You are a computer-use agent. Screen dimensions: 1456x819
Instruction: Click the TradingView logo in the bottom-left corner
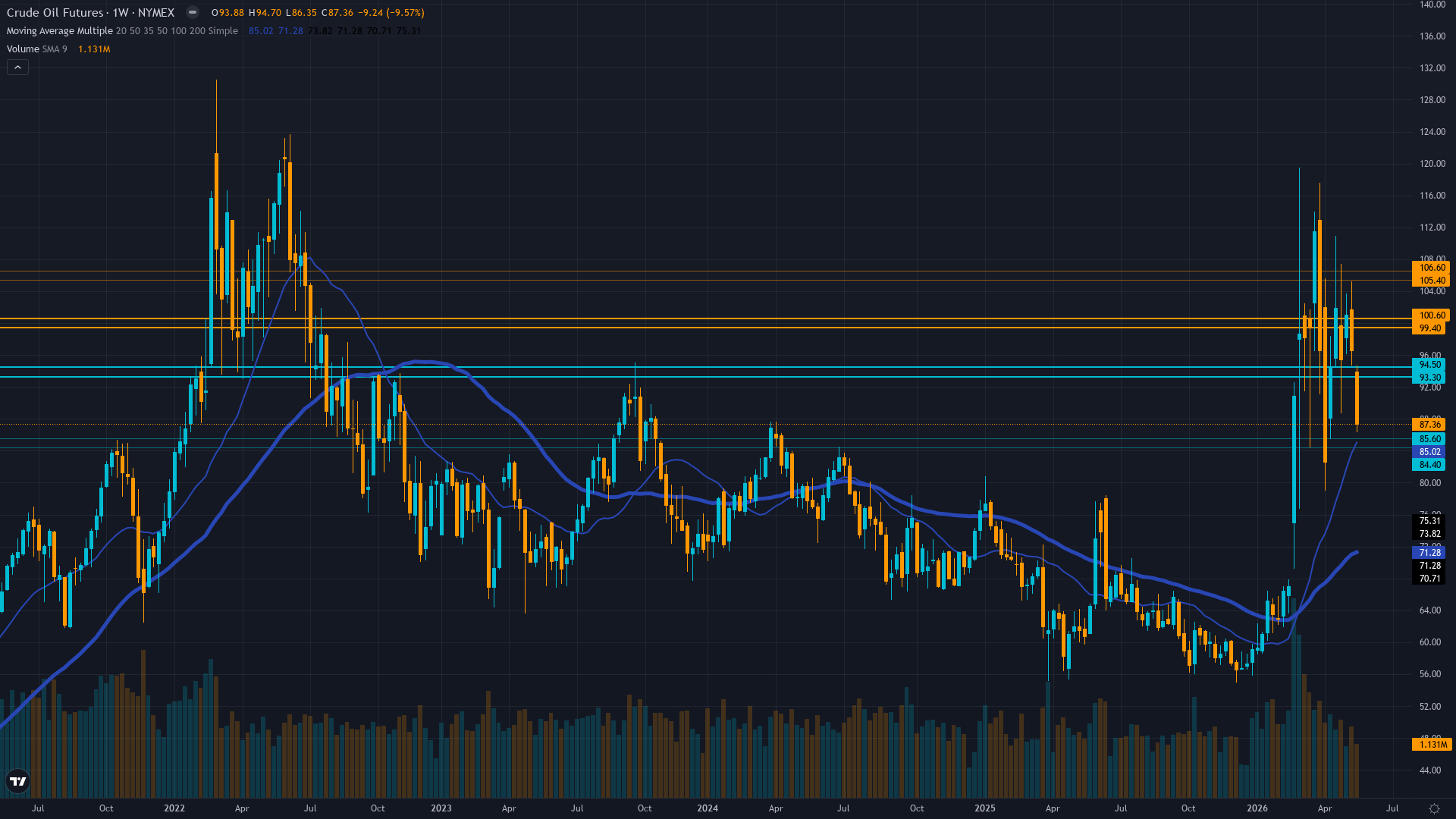tap(17, 781)
